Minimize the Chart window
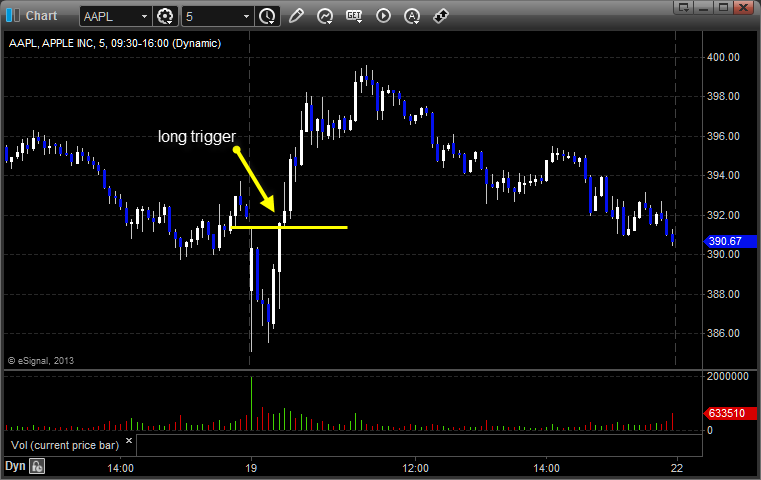This screenshot has width=761, height=480. [704, 7]
